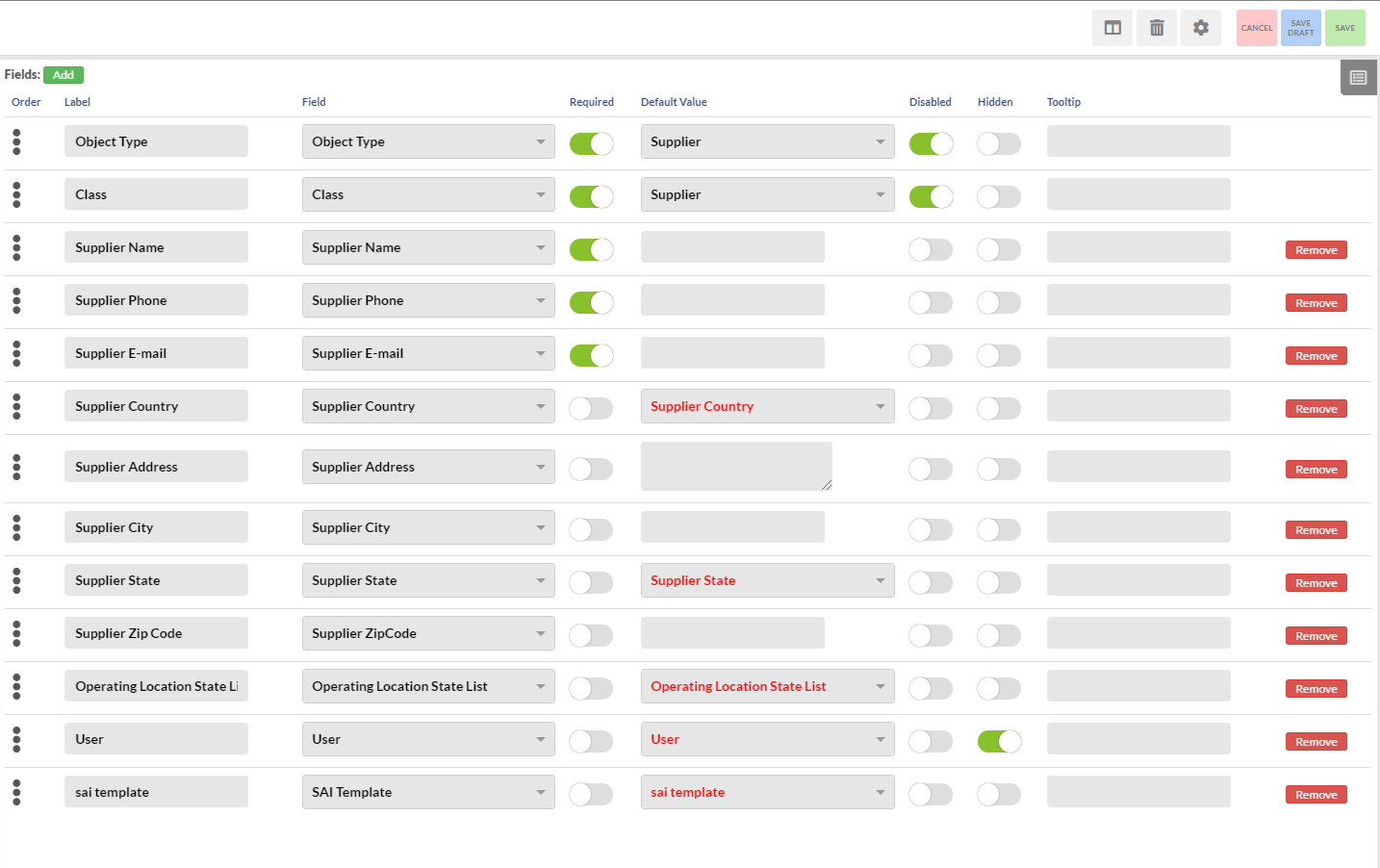The image size is (1380, 868).
Task: Open the Field dropdown for Supplier Phone
Action: click(x=428, y=299)
